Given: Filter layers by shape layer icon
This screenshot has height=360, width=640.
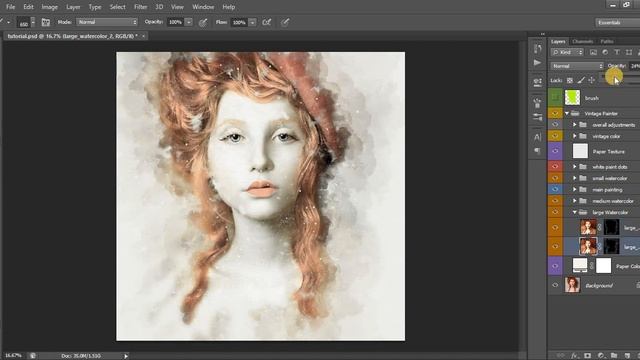Looking at the screenshot, I should click(x=629, y=52).
